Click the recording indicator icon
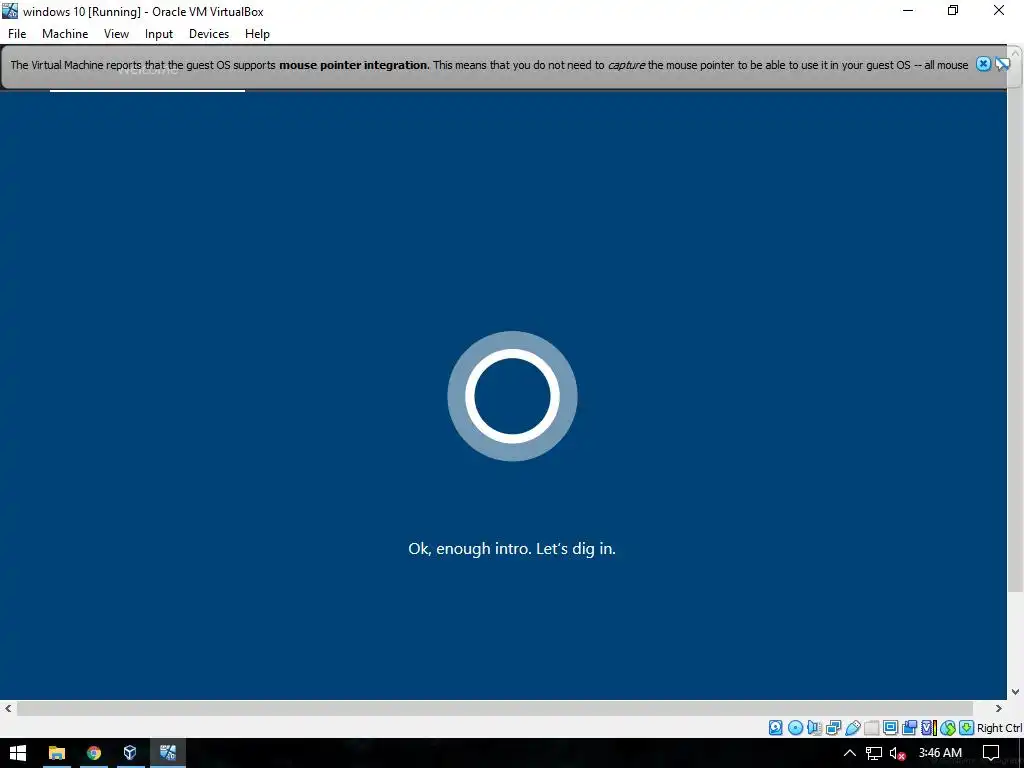 pos(909,728)
